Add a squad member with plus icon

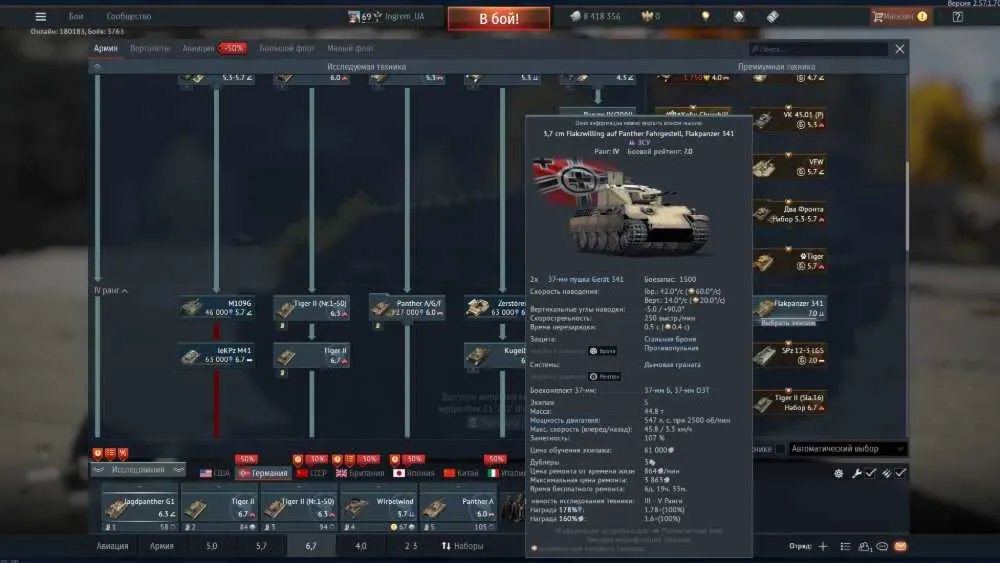pyautogui.click(x=823, y=546)
